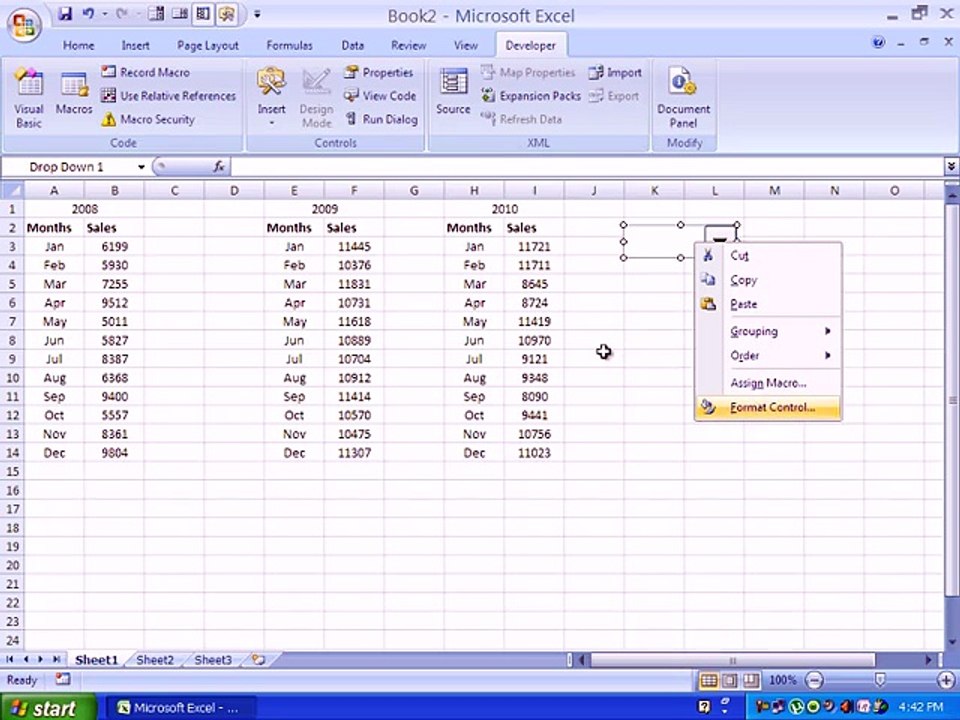The image size is (960, 720).
Task: Expand the Name Box dropdown
Action: (141, 167)
